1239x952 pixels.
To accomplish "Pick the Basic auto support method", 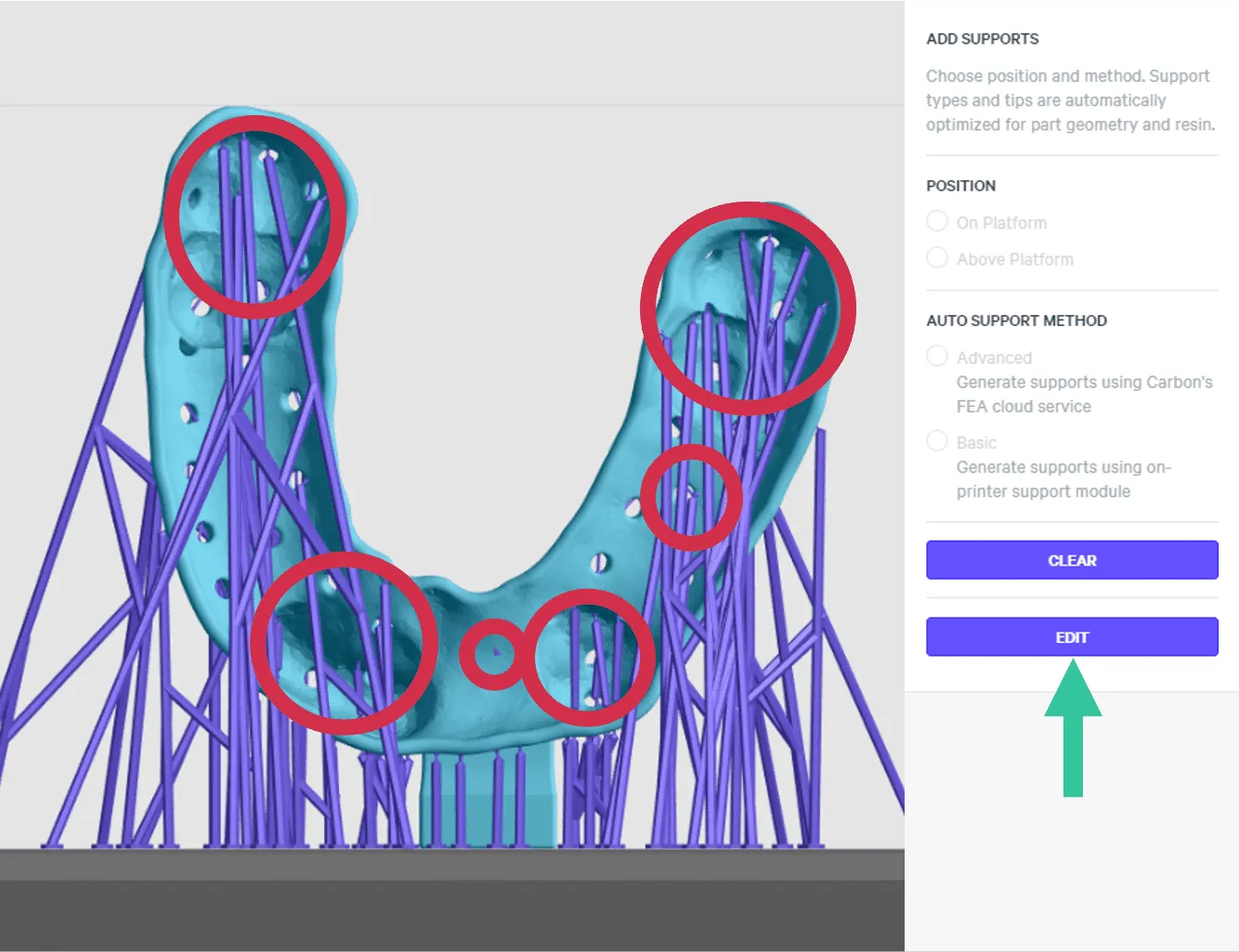I will [x=937, y=441].
